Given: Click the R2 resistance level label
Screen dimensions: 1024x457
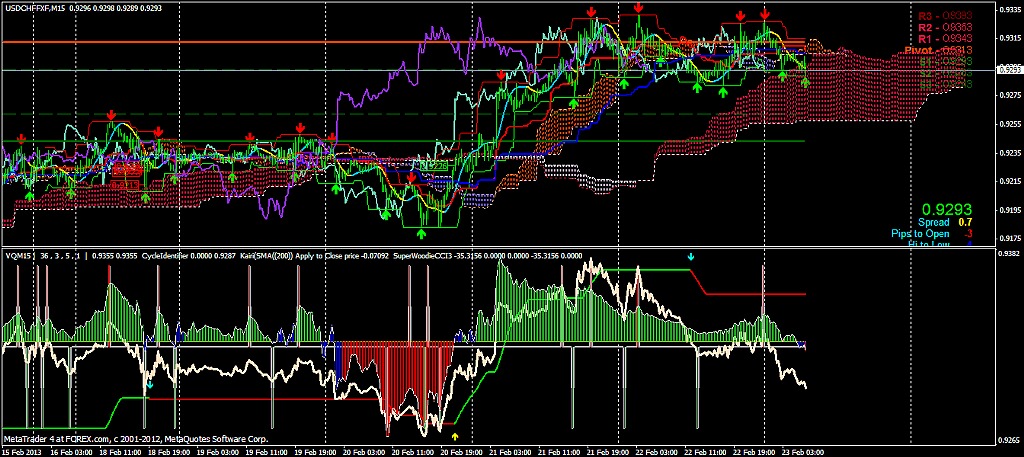Looking at the screenshot, I should click(945, 27).
